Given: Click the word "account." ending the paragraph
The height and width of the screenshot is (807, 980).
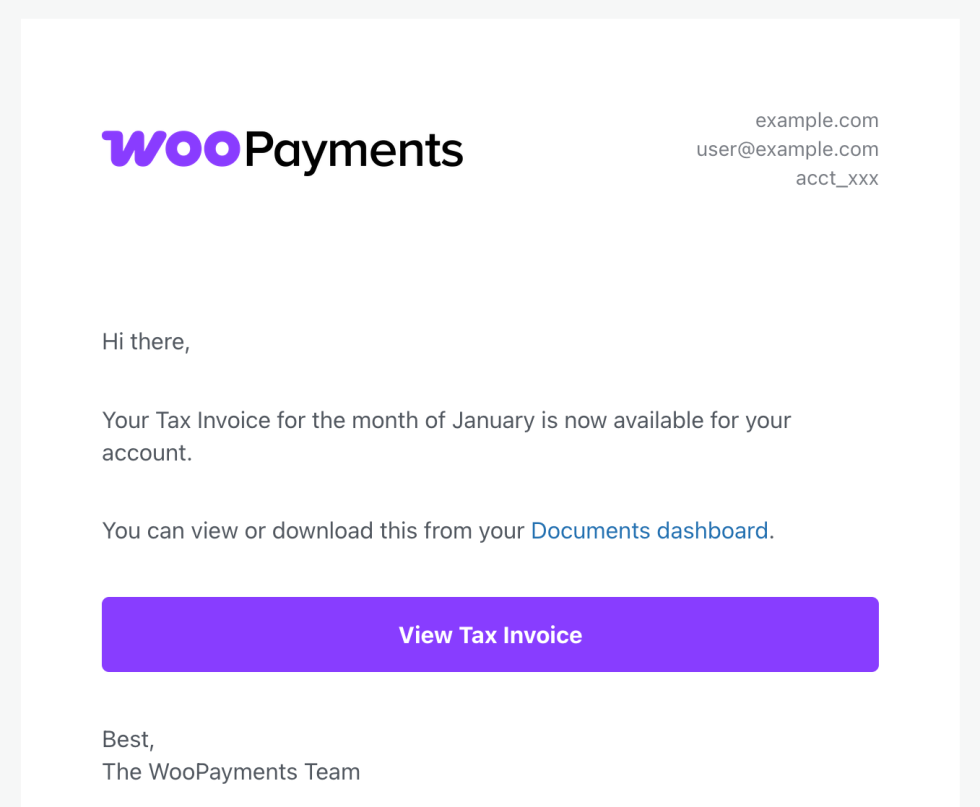Looking at the screenshot, I should click(146, 452).
